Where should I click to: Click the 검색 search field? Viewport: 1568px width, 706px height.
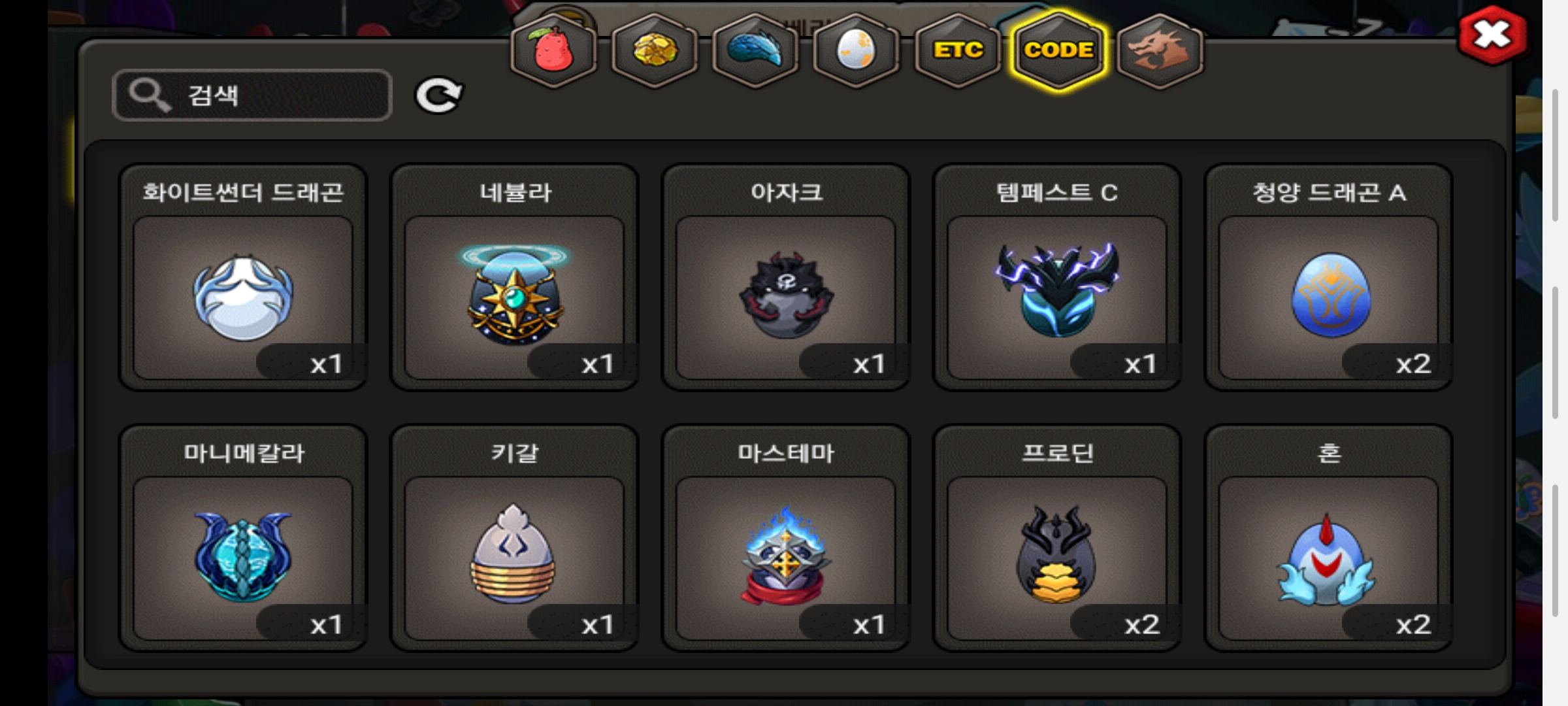252,95
